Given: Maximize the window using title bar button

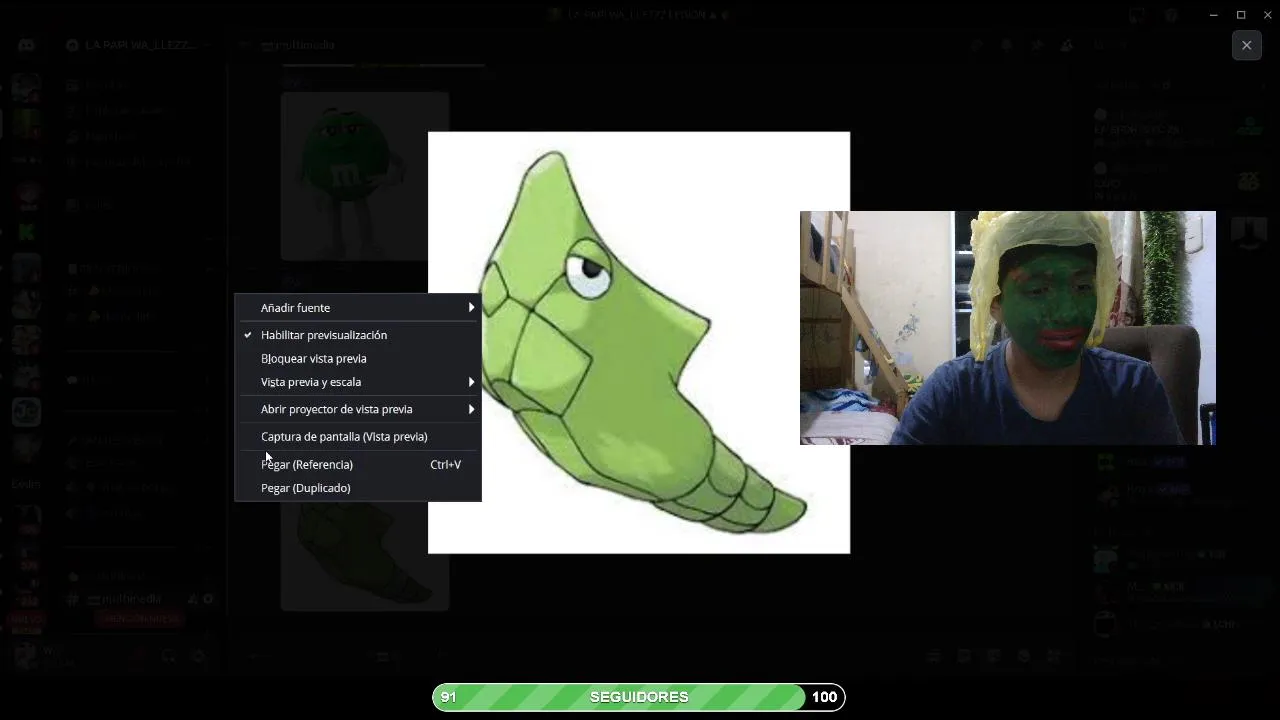Looking at the screenshot, I should [1241, 15].
